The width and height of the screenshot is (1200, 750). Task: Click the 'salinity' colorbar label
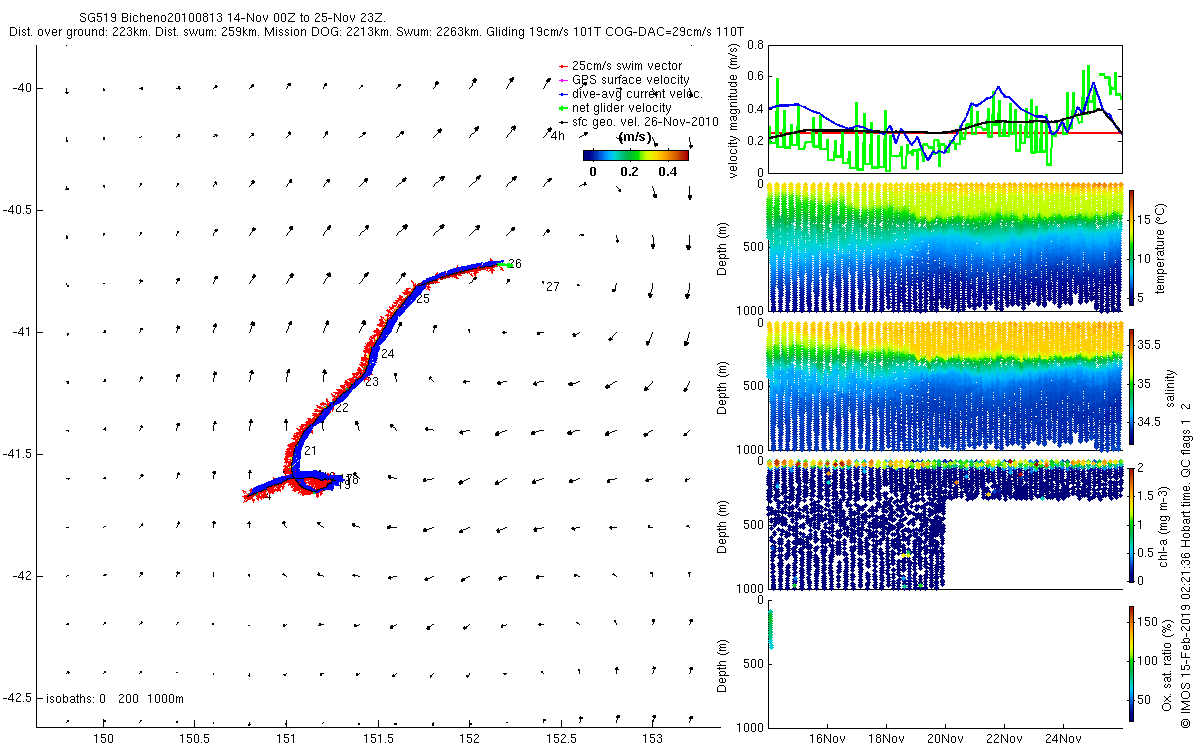(1170, 389)
